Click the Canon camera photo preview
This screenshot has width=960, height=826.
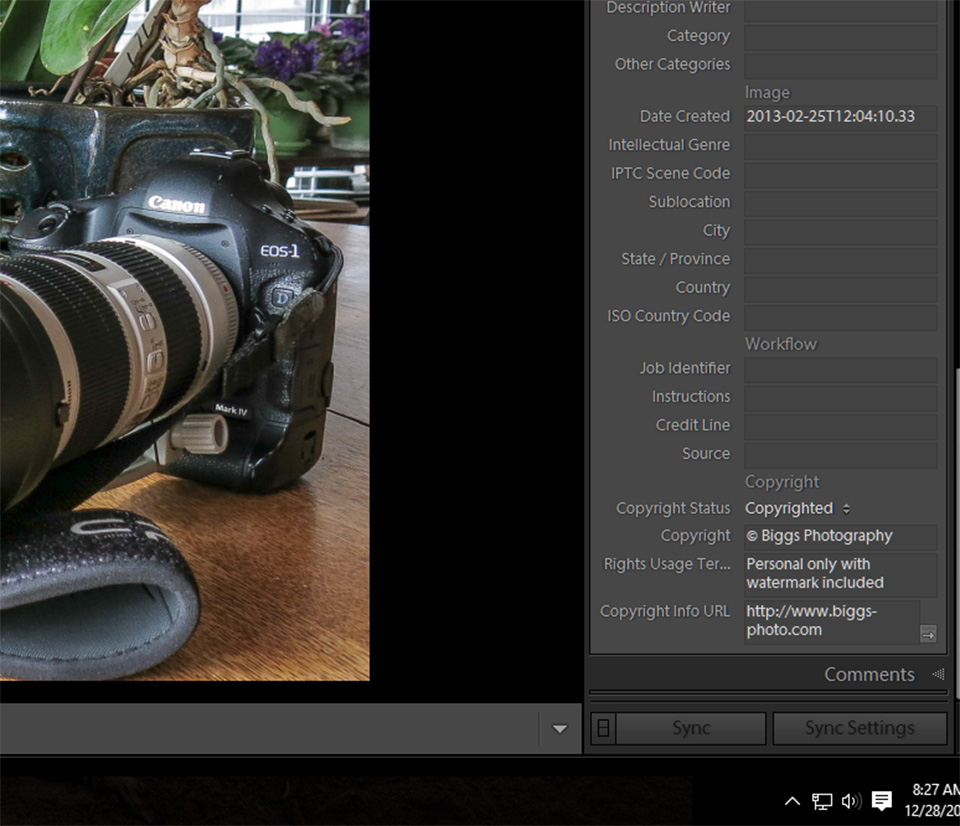(x=185, y=340)
